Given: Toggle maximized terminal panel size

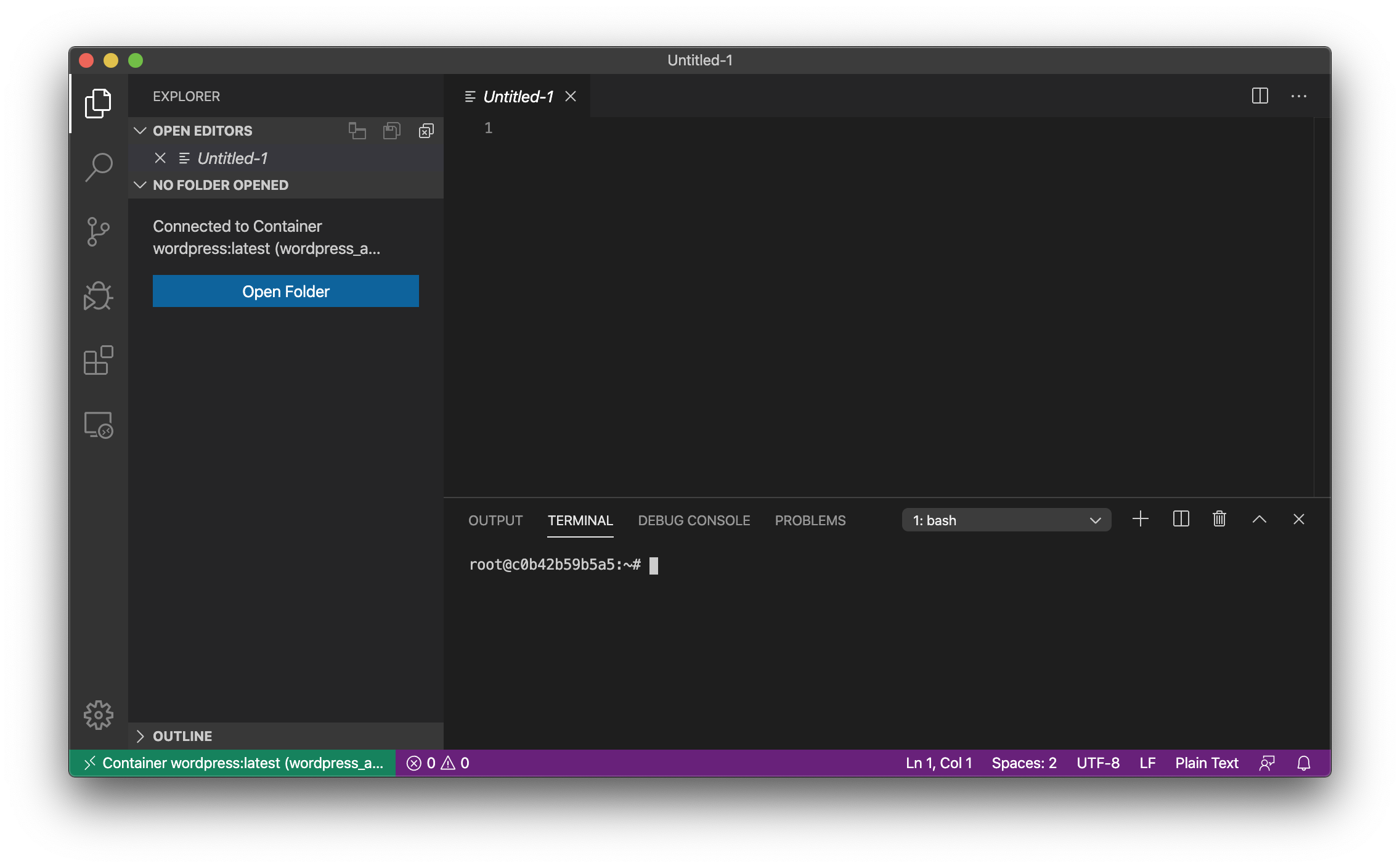Looking at the screenshot, I should coord(1259,519).
